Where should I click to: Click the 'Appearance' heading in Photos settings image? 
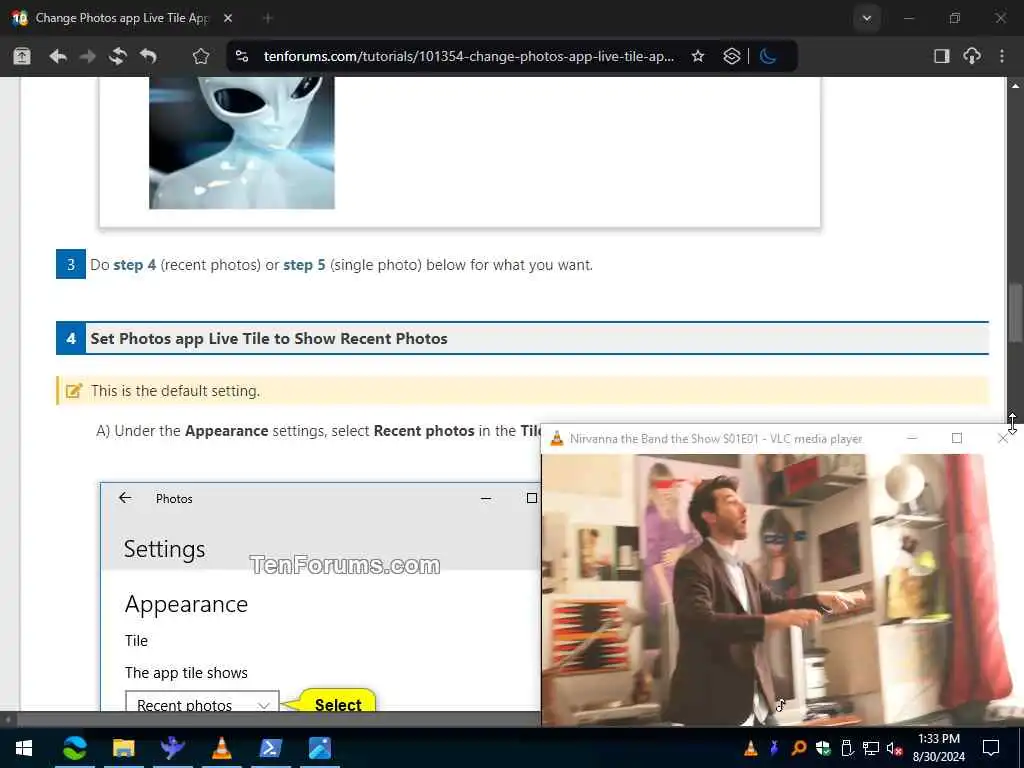click(x=186, y=605)
